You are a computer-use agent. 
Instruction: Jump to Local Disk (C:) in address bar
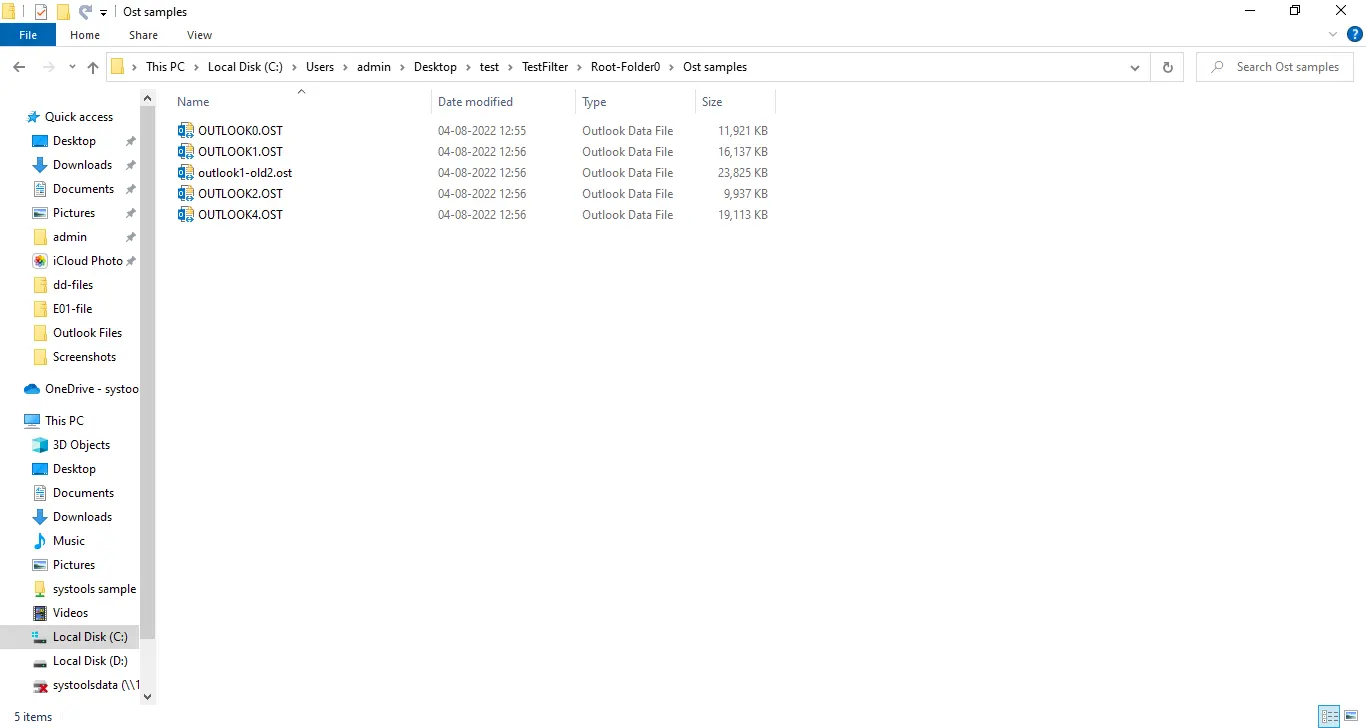point(245,67)
